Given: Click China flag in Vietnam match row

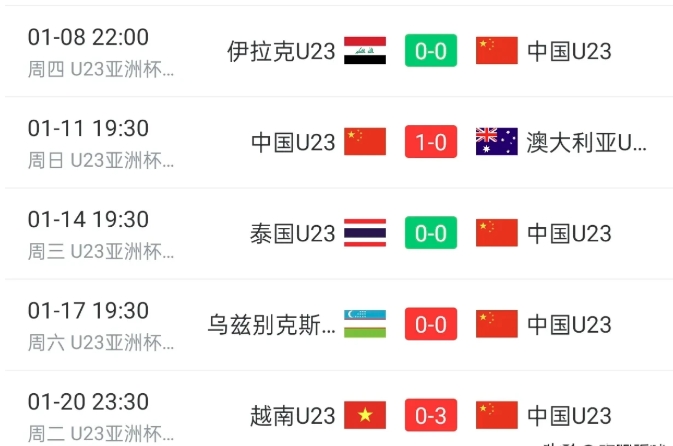Looking at the screenshot, I should [496, 415].
